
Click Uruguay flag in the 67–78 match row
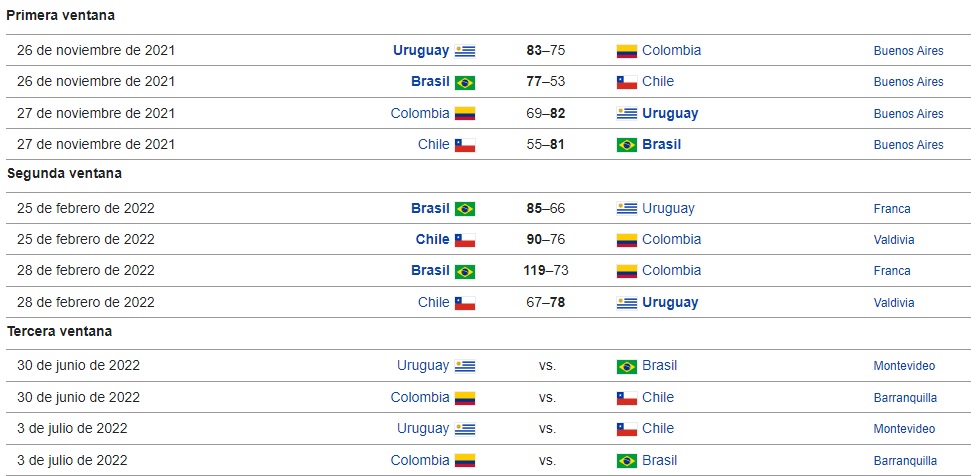(627, 303)
